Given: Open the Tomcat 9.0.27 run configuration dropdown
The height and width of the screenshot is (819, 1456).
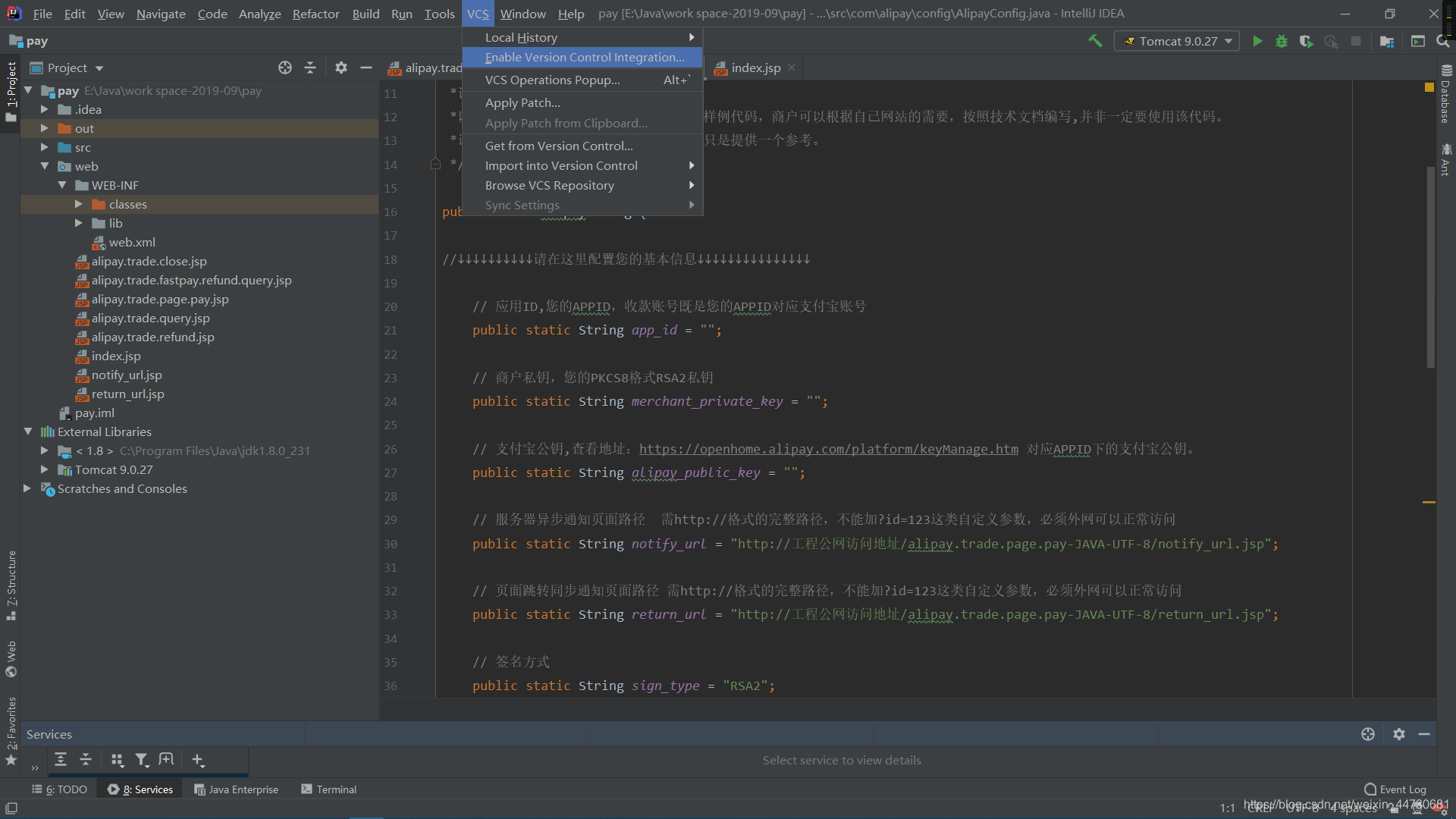Looking at the screenshot, I should point(1176,41).
